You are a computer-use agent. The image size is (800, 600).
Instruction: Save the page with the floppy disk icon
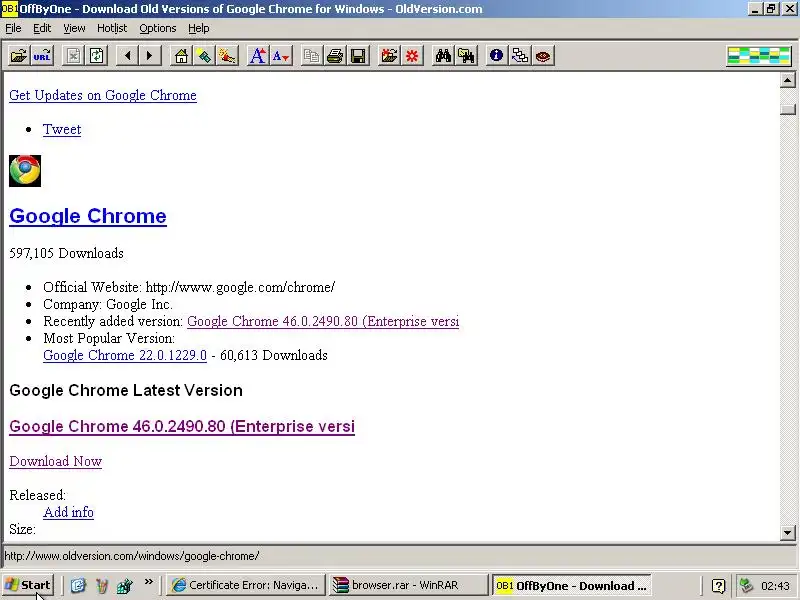point(358,56)
